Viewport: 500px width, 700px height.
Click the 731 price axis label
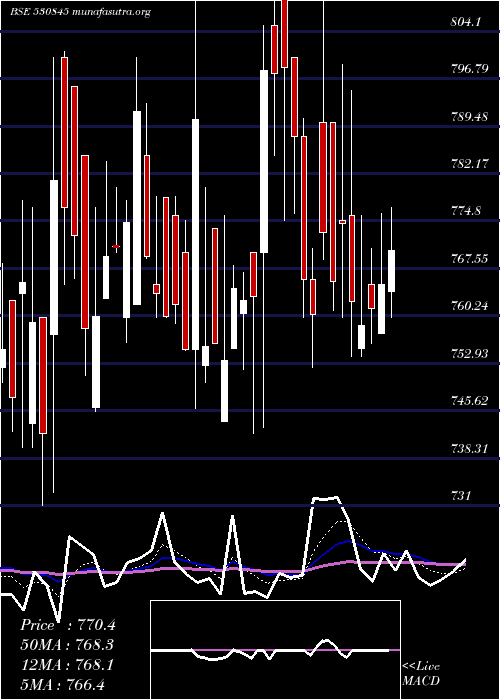[460, 495]
